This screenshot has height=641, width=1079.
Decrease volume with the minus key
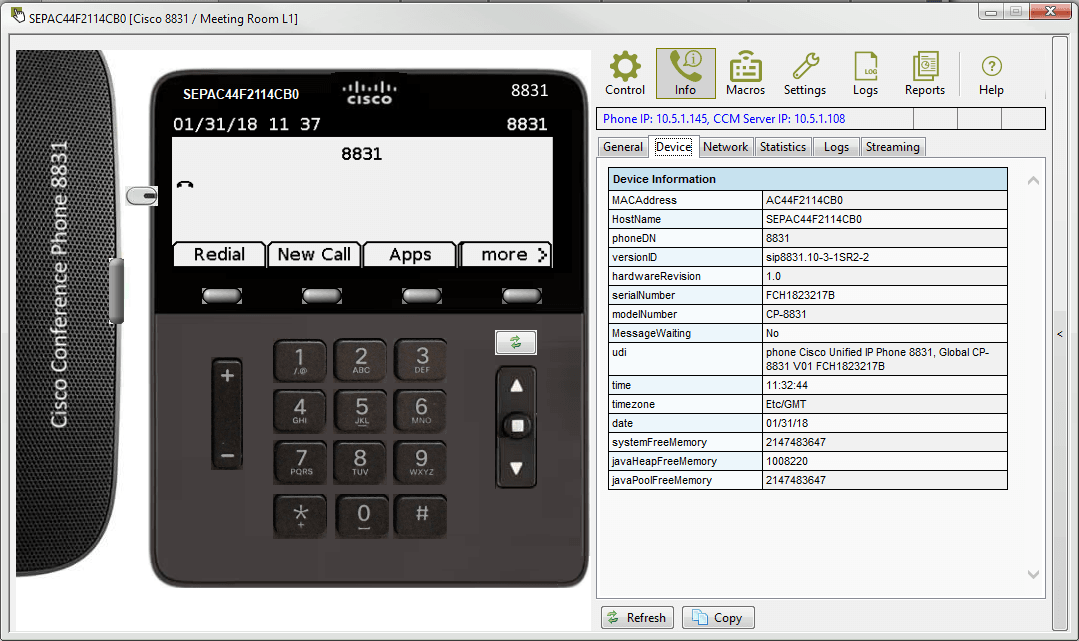[x=227, y=455]
